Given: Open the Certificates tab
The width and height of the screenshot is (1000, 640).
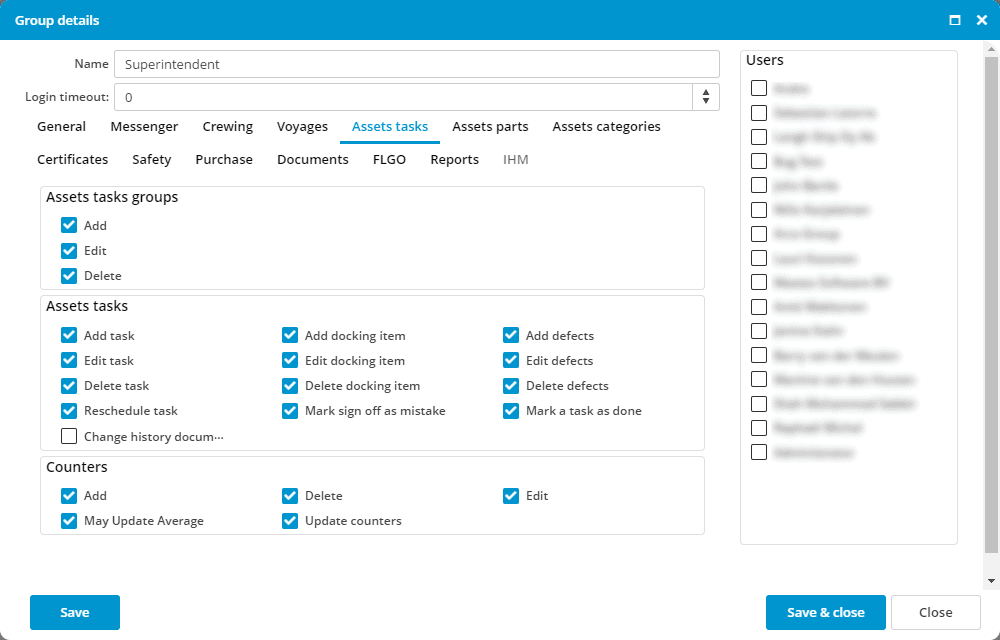Looking at the screenshot, I should coord(72,159).
